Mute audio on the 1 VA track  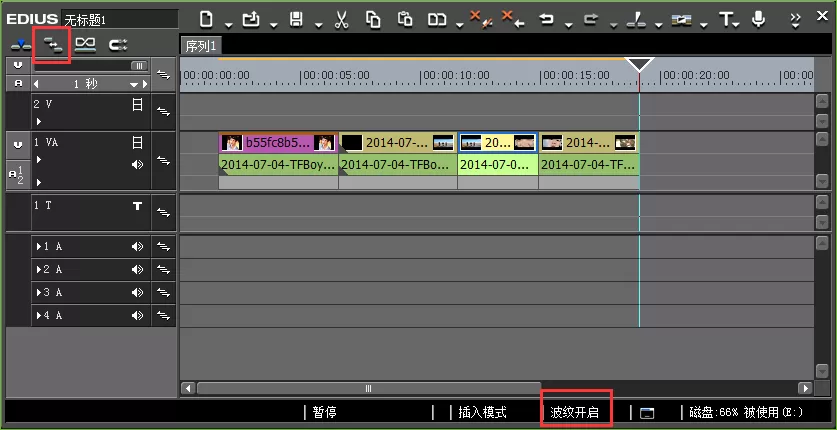tap(137, 164)
